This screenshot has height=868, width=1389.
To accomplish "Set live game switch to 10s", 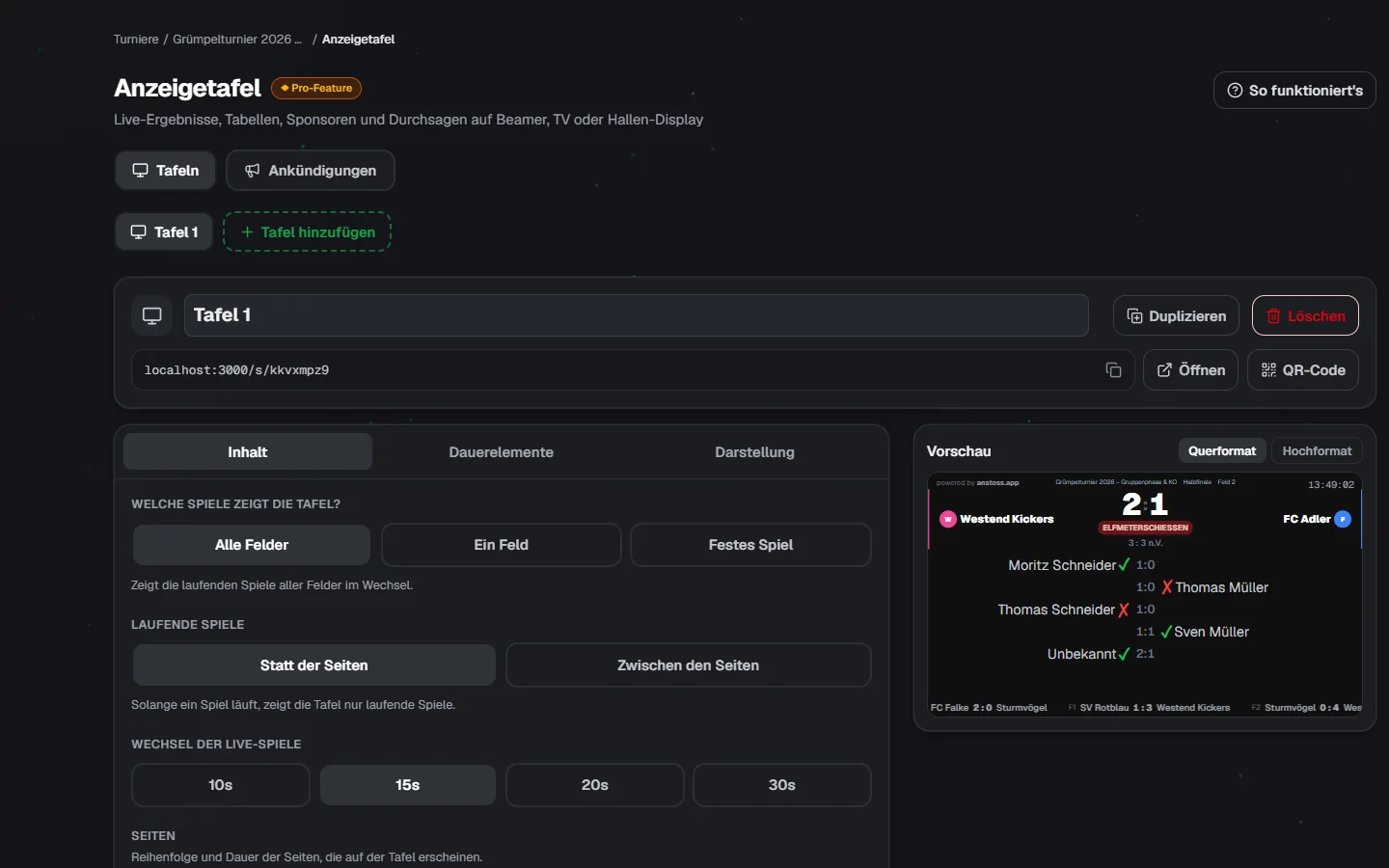I will (x=221, y=785).
